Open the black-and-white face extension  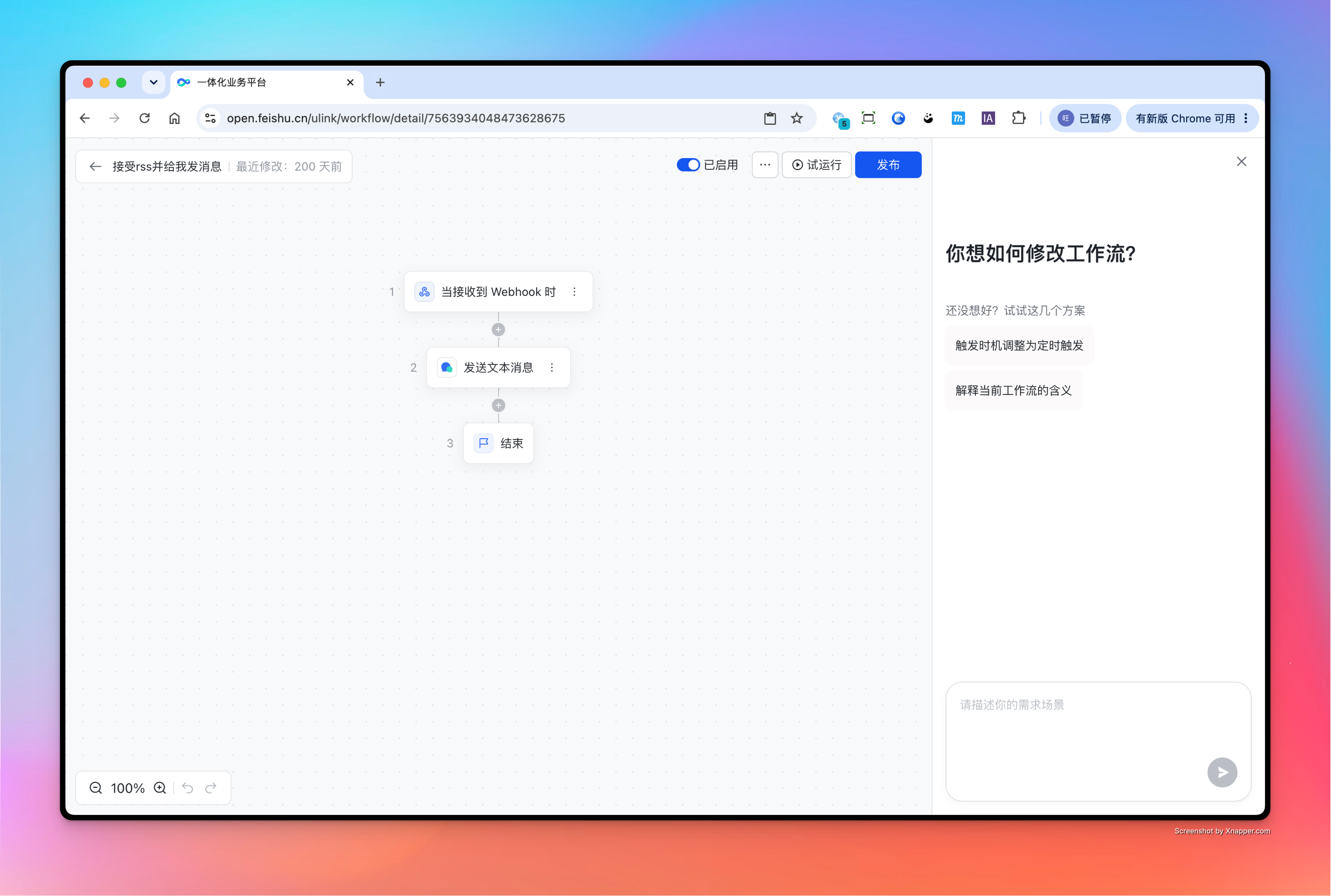coord(928,118)
